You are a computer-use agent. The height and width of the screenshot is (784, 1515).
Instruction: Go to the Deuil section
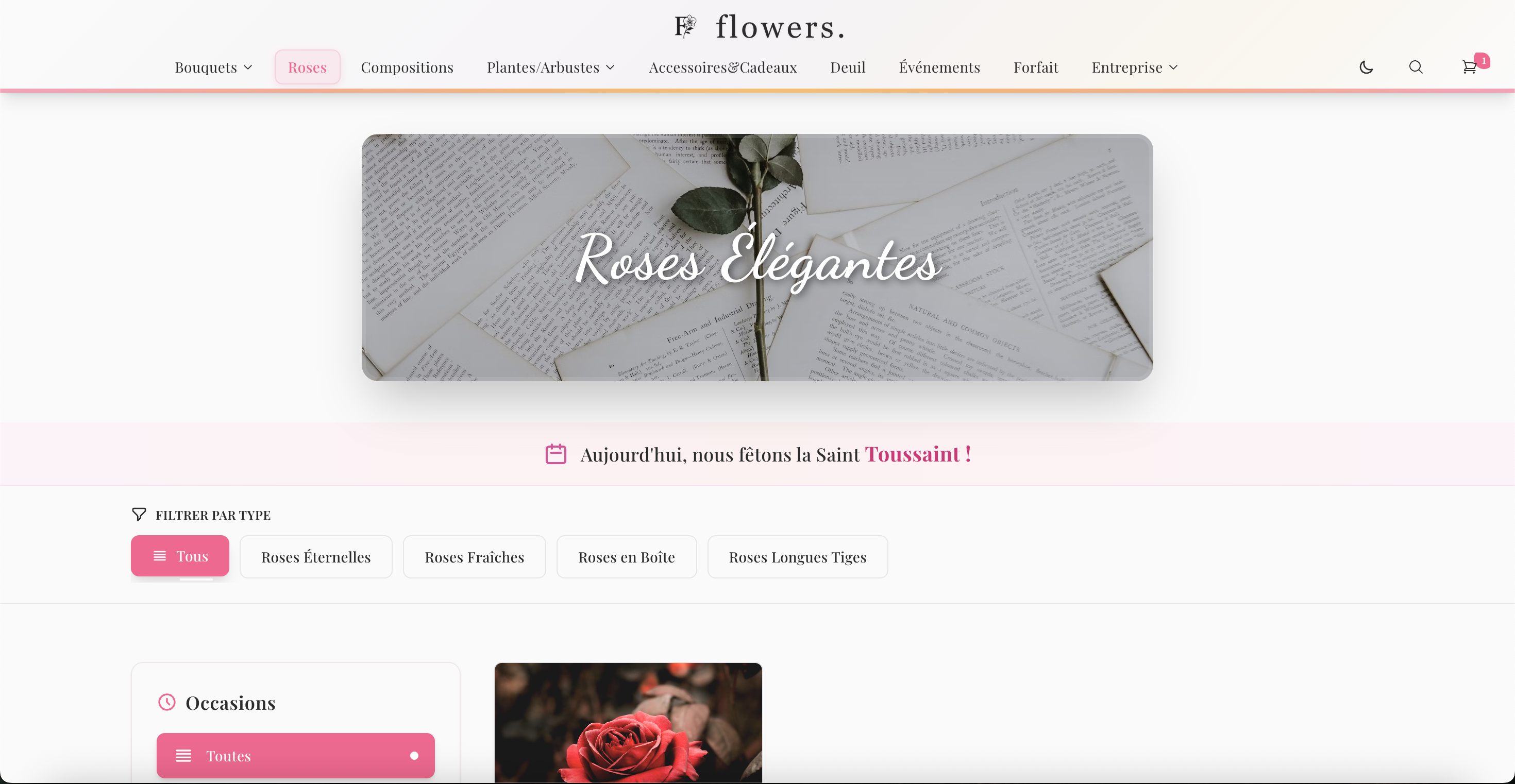tap(848, 67)
